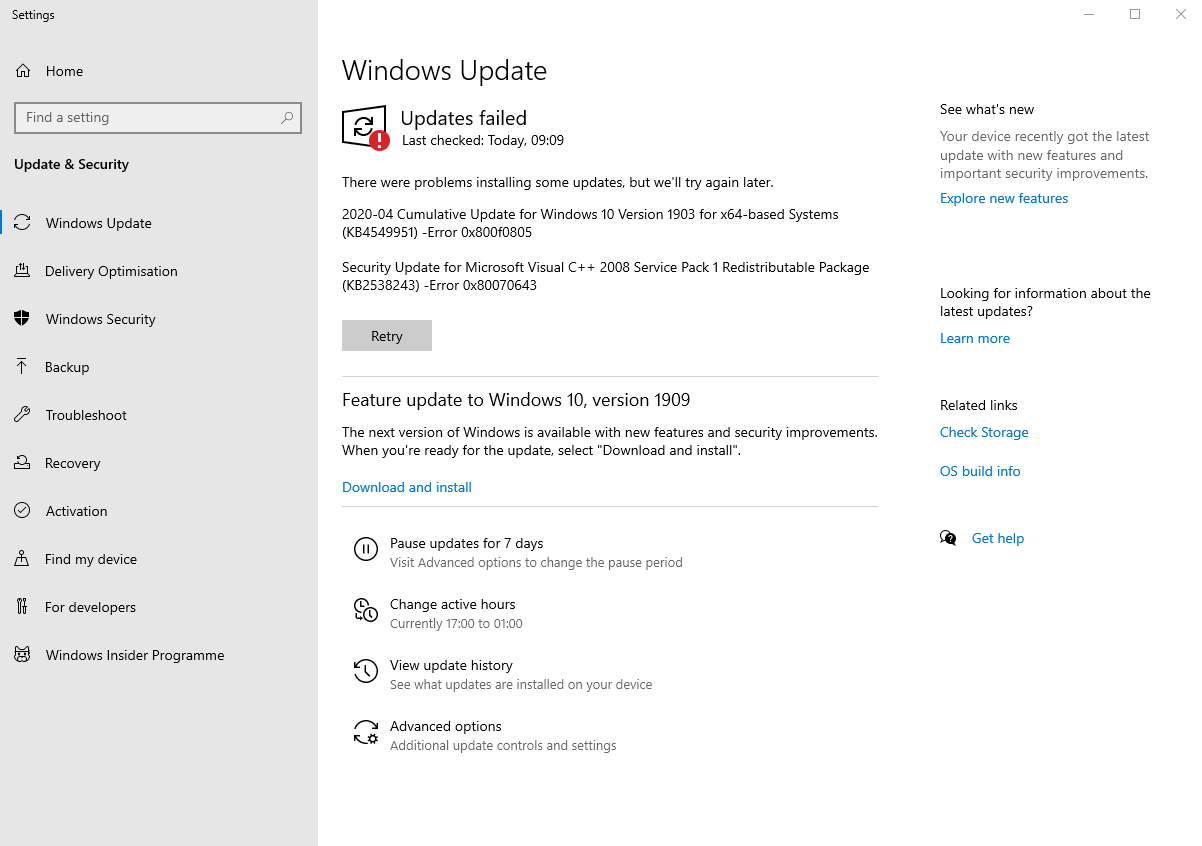Select the For developers sidebar label

tap(90, 607)
